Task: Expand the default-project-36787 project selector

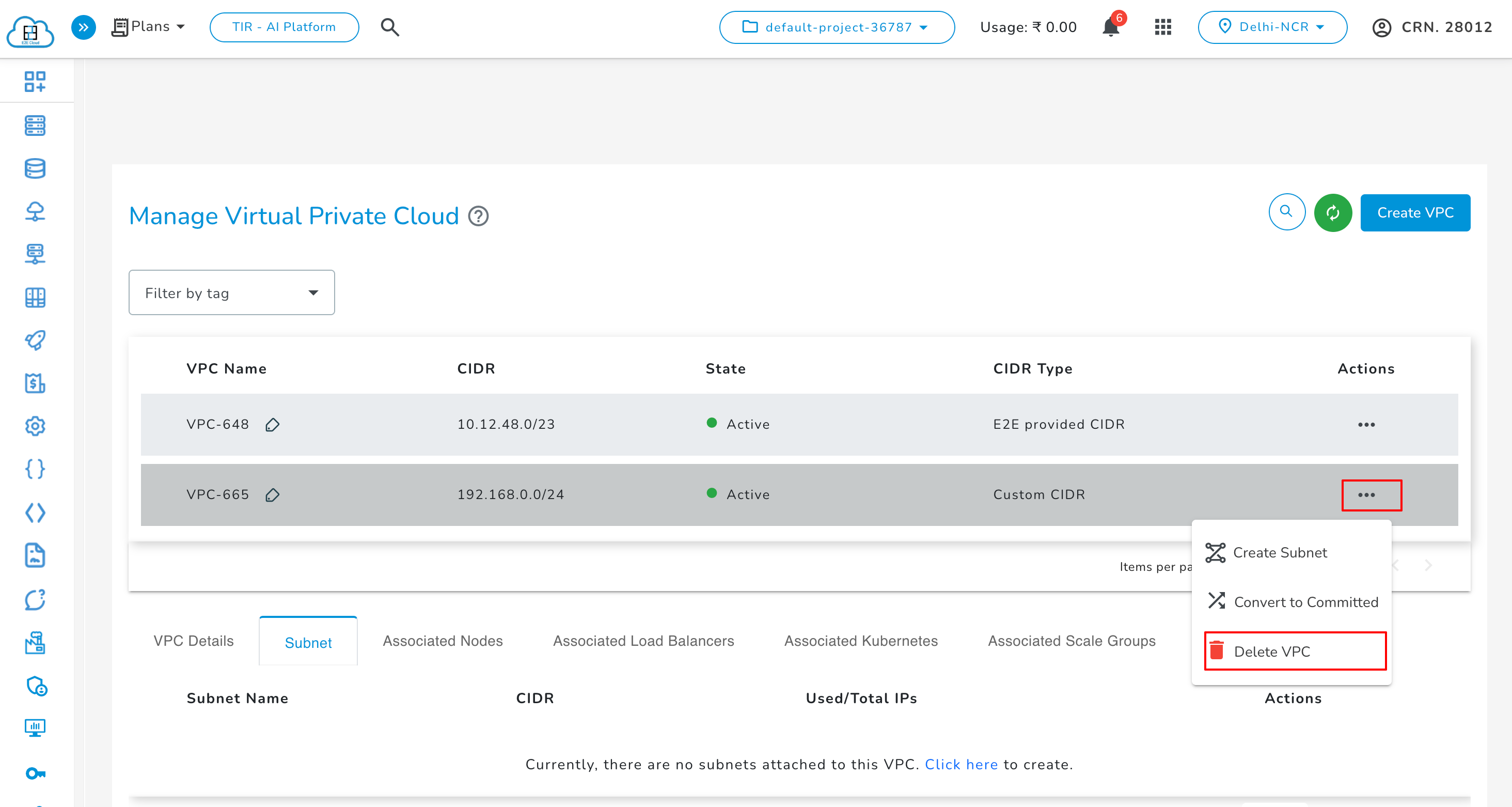Action: coord(837,27)
